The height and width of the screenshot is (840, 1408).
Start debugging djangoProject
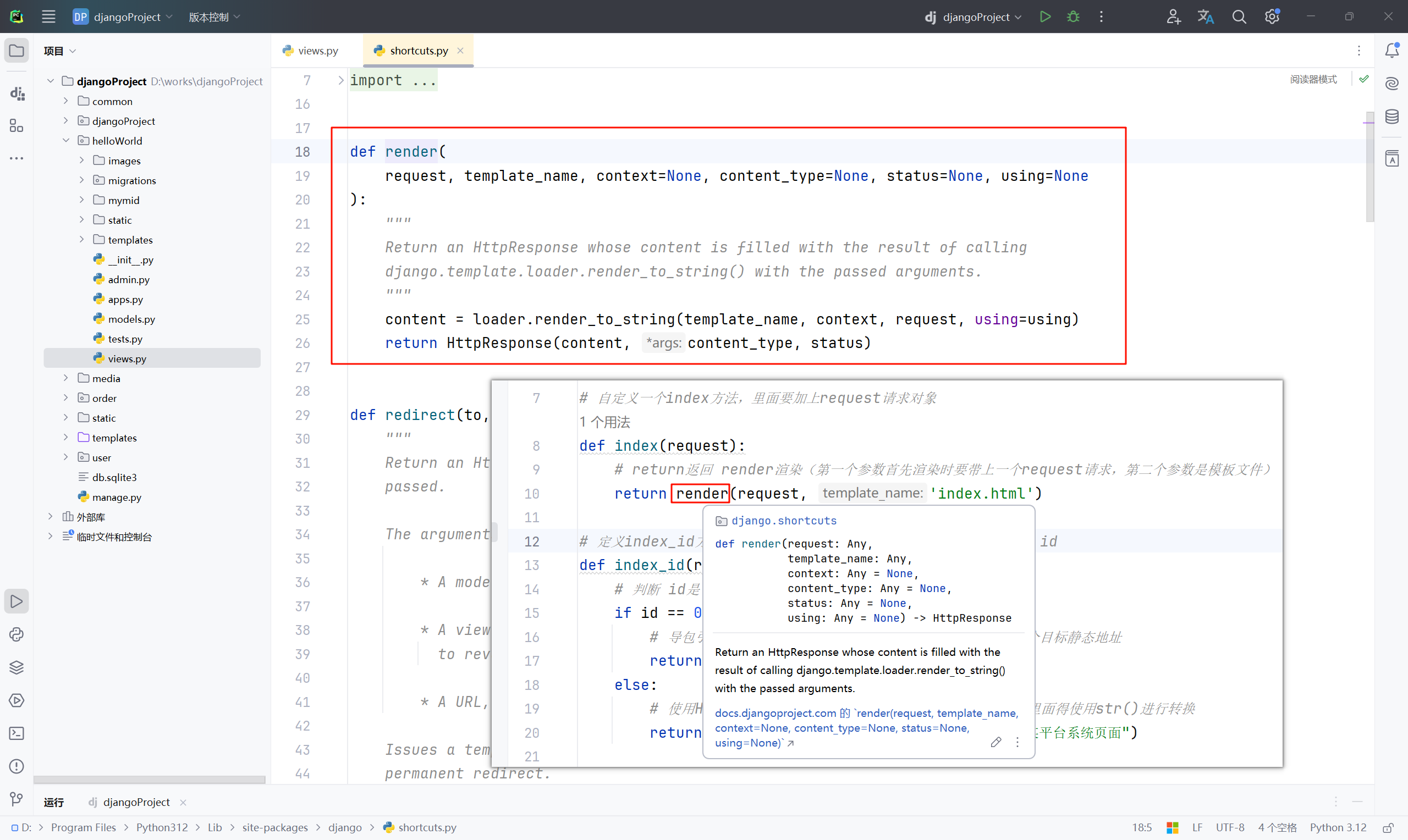point(1073,16)
